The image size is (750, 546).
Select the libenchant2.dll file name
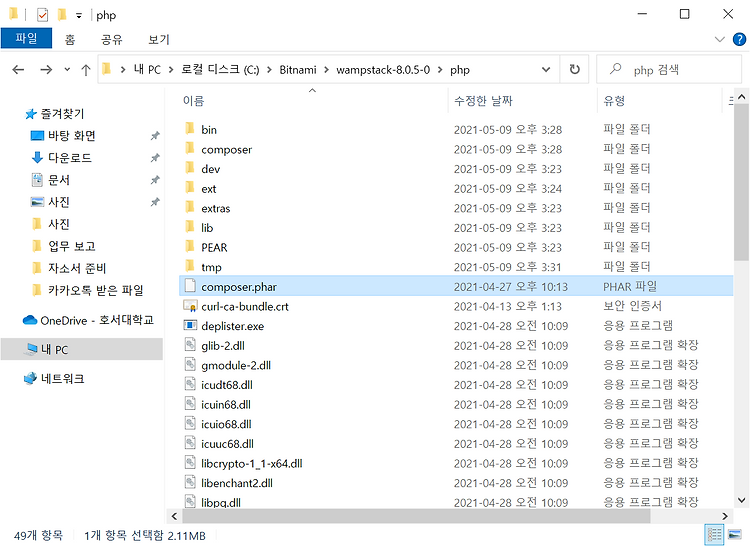(x=237, y=483)
